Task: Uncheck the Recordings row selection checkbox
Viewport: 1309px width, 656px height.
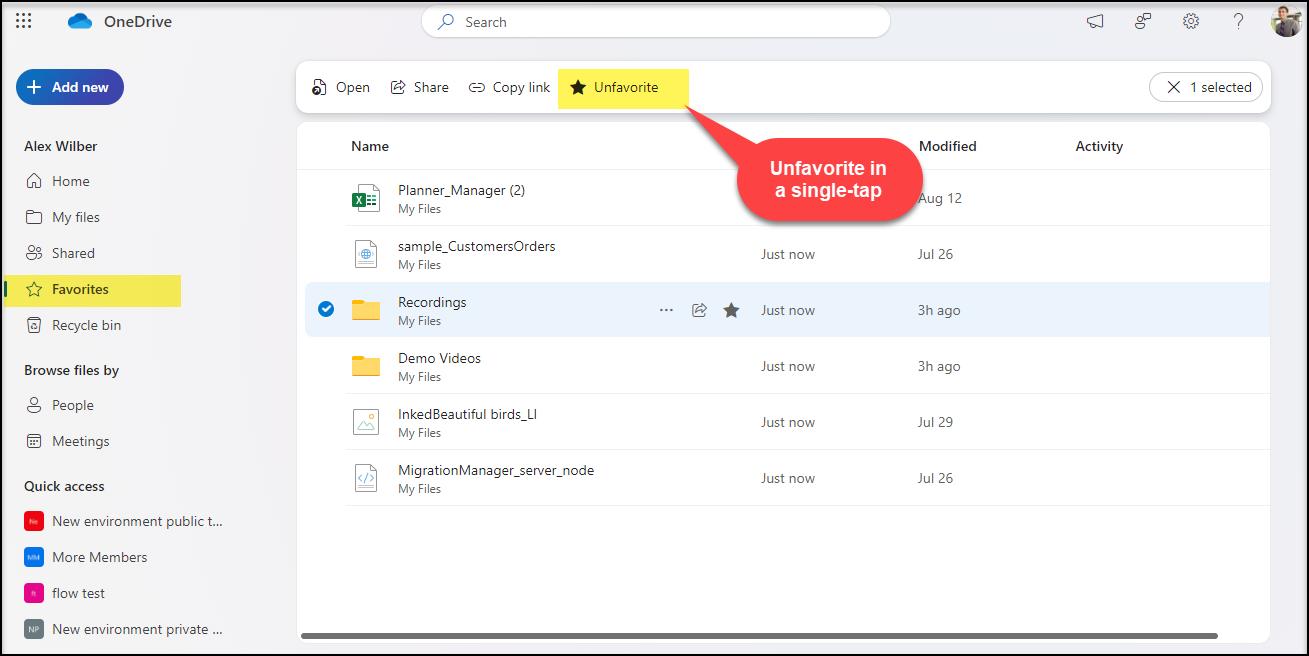Action: (326, 310)
